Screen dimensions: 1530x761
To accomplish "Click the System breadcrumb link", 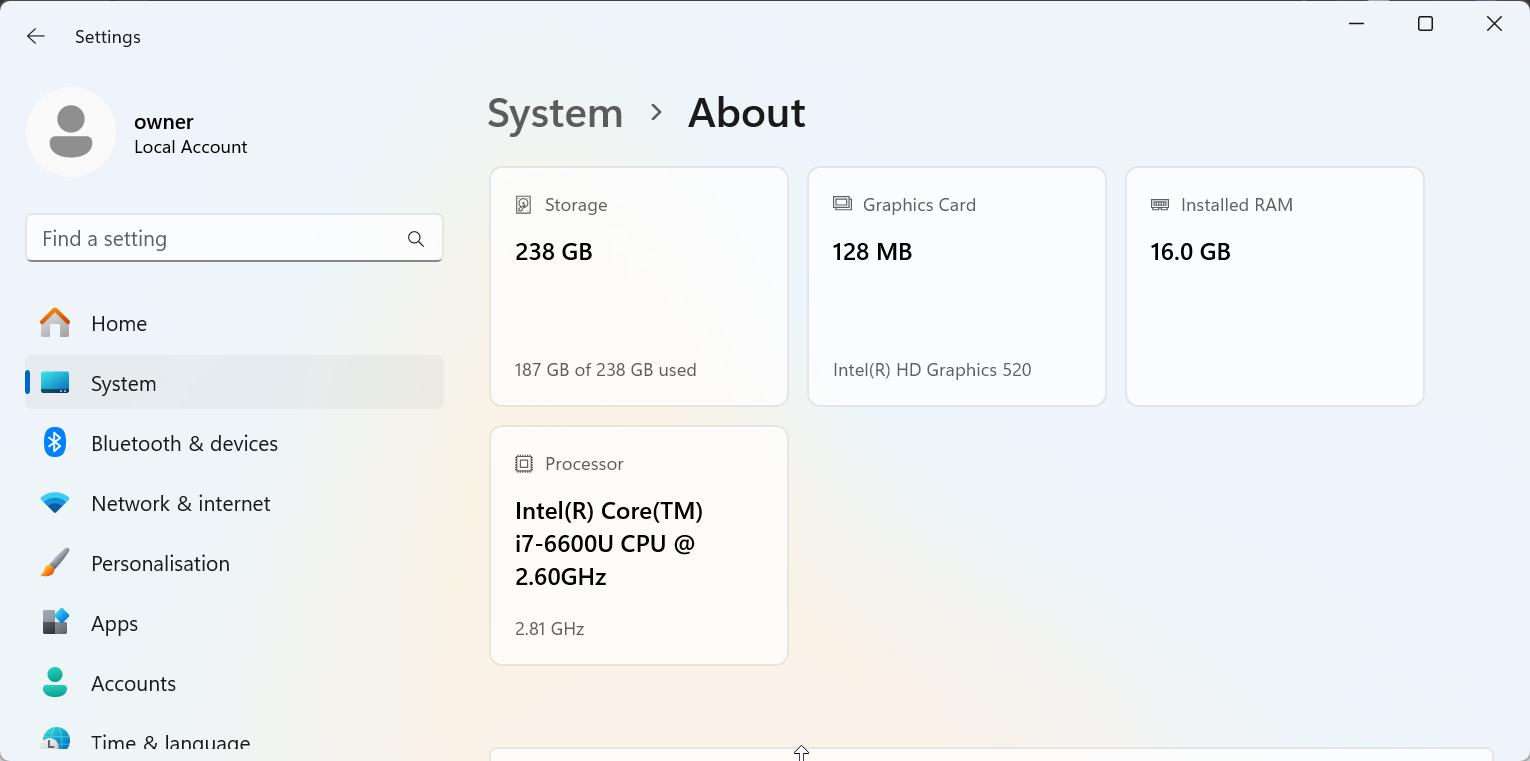I will tap(555, 113).
